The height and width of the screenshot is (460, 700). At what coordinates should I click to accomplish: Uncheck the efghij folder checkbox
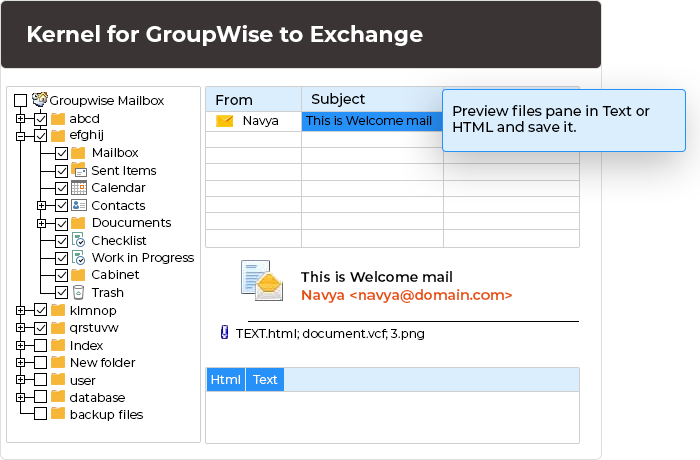(41, 136)
